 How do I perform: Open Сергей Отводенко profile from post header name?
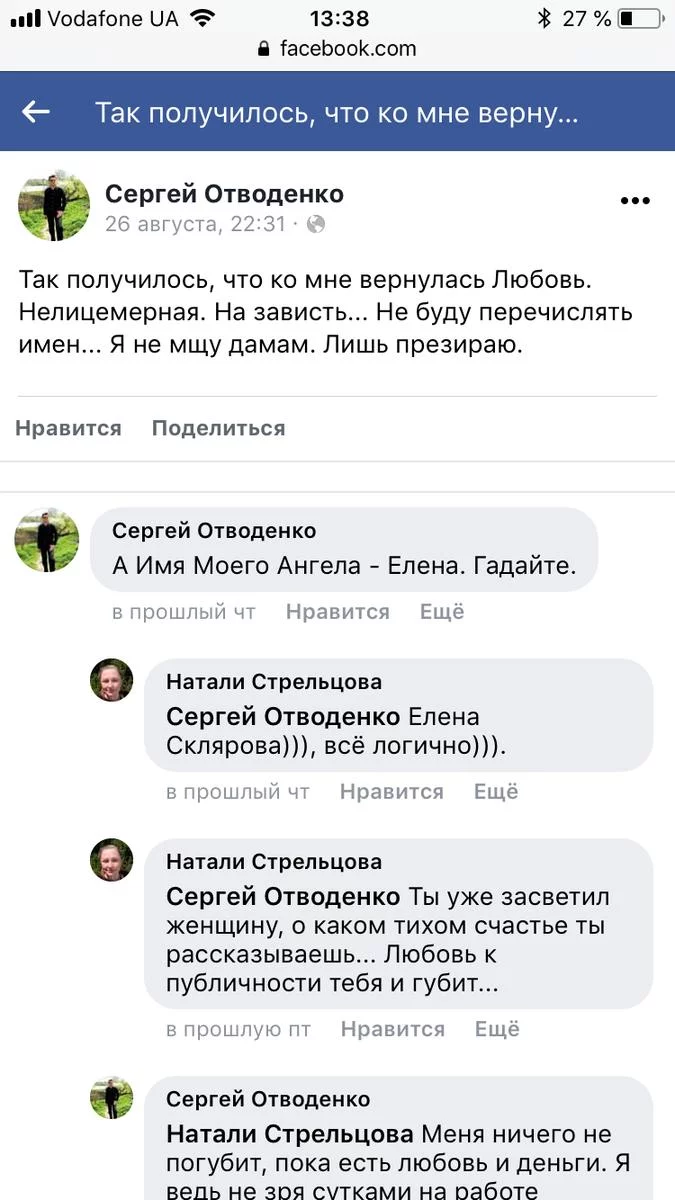click(224, 193)
